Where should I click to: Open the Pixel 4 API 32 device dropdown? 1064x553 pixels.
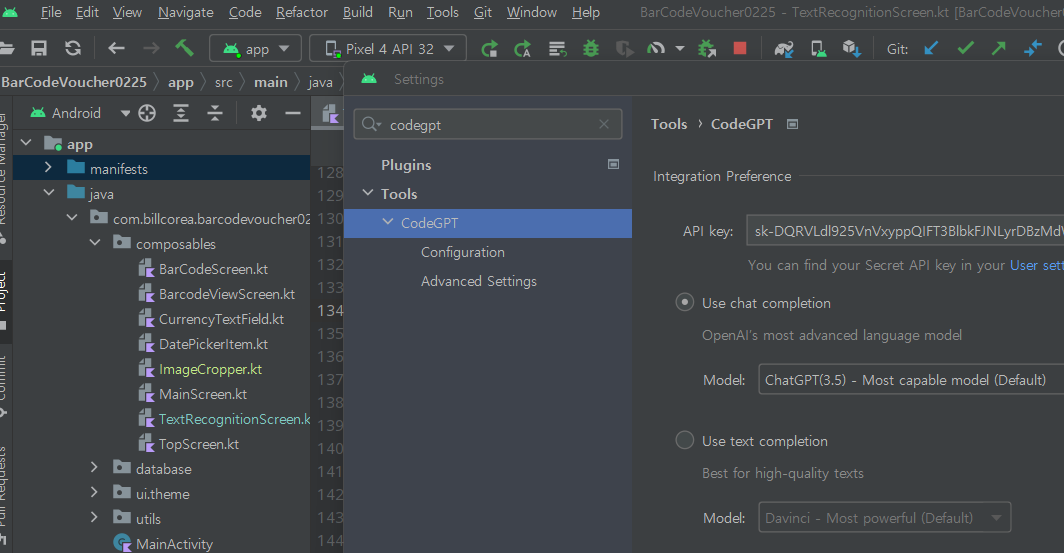pyautogui.click(x=388, y=49)
